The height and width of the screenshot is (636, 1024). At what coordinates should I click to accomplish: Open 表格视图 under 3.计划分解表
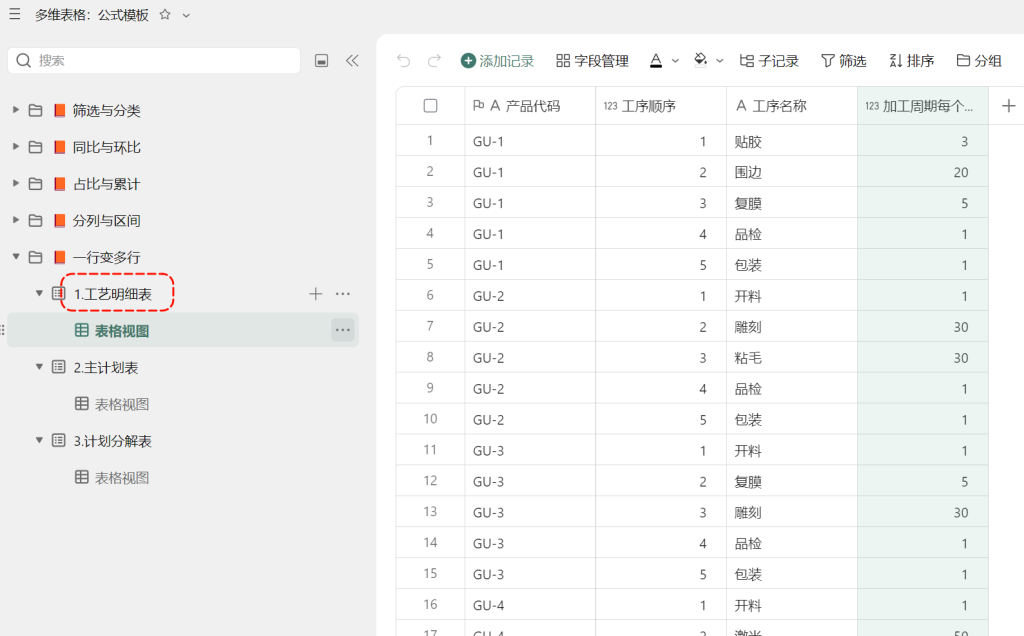point(122,478)
